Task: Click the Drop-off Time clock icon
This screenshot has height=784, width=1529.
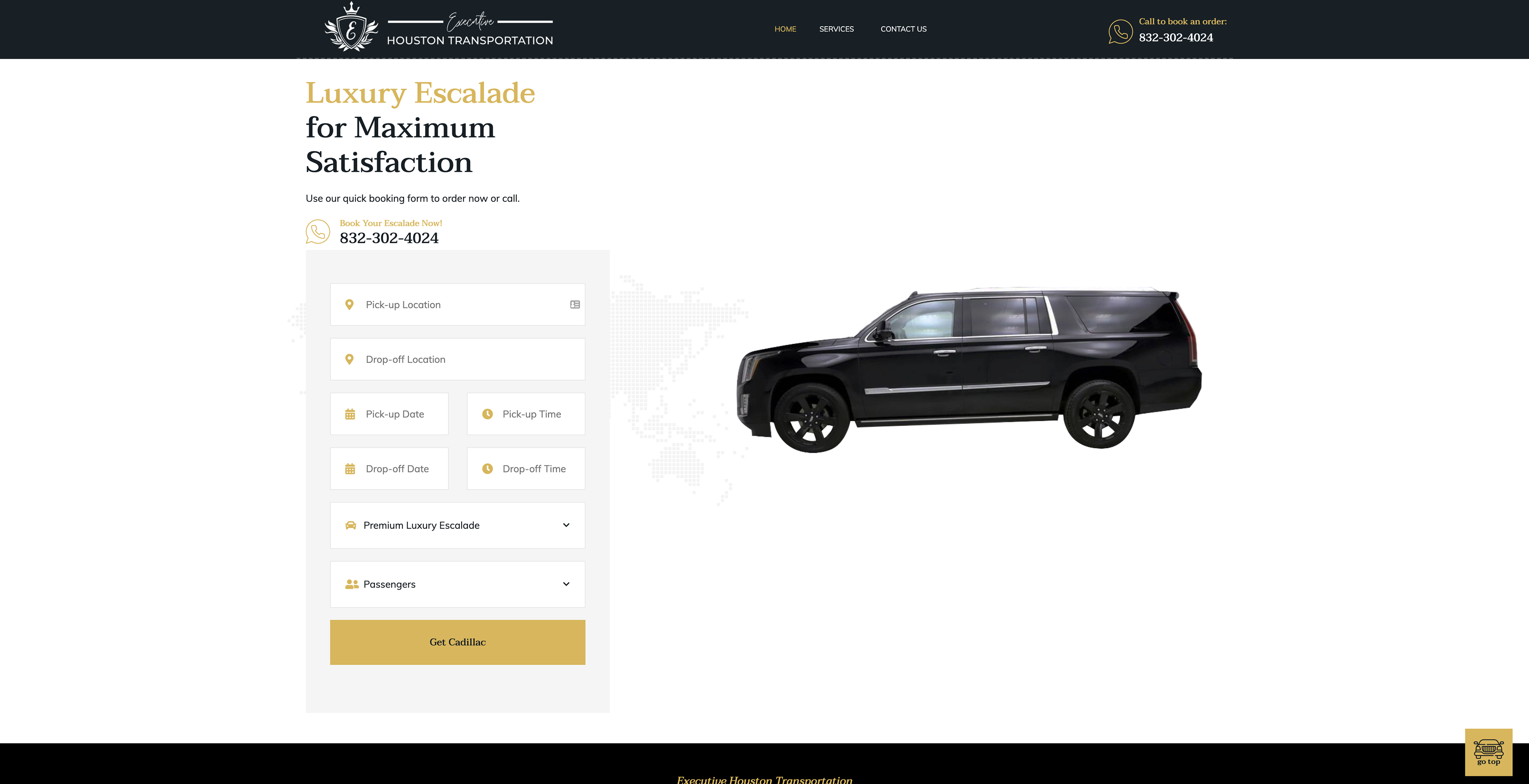Action: 487,468
